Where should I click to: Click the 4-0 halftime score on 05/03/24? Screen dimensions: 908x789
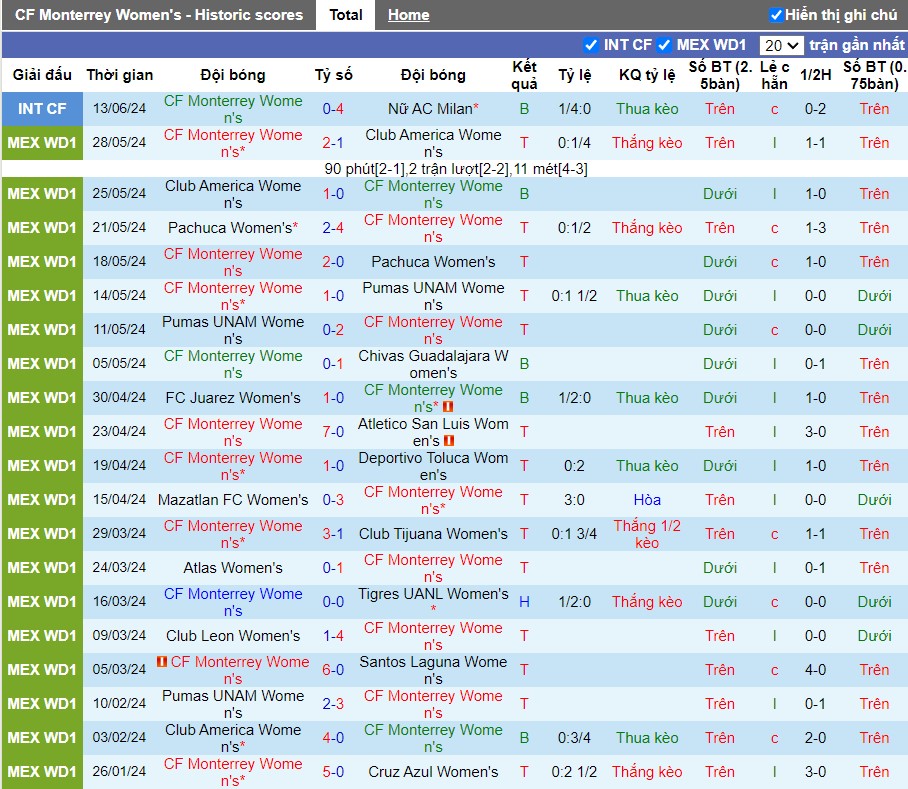[x=815, y=670]
